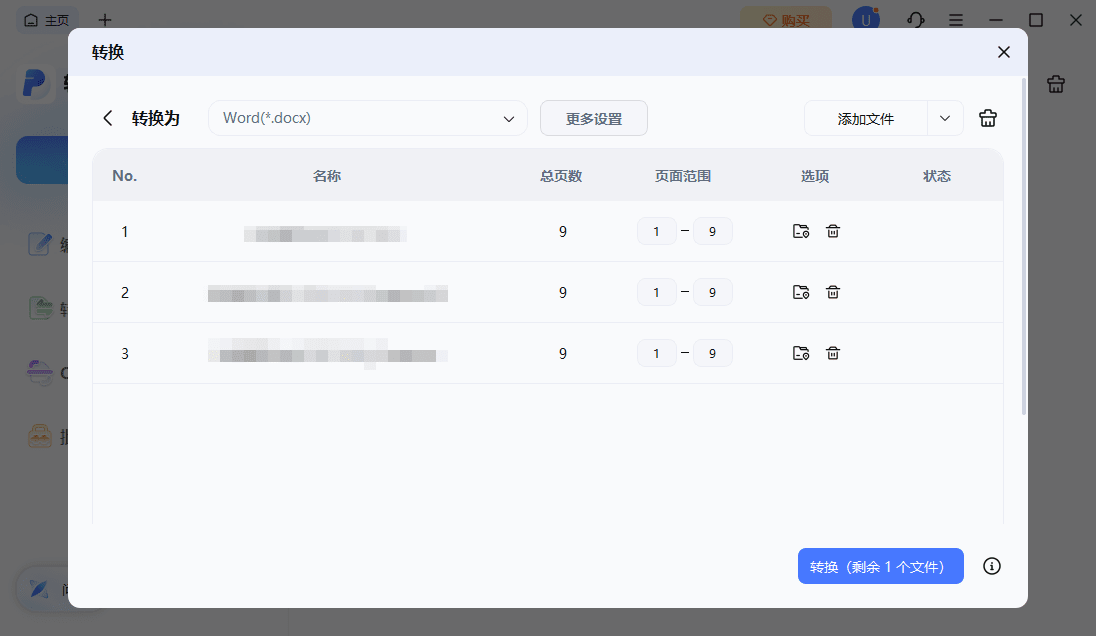Edit end page field of row 2
Screen dimensions: 1096x636
click(712, 292)
